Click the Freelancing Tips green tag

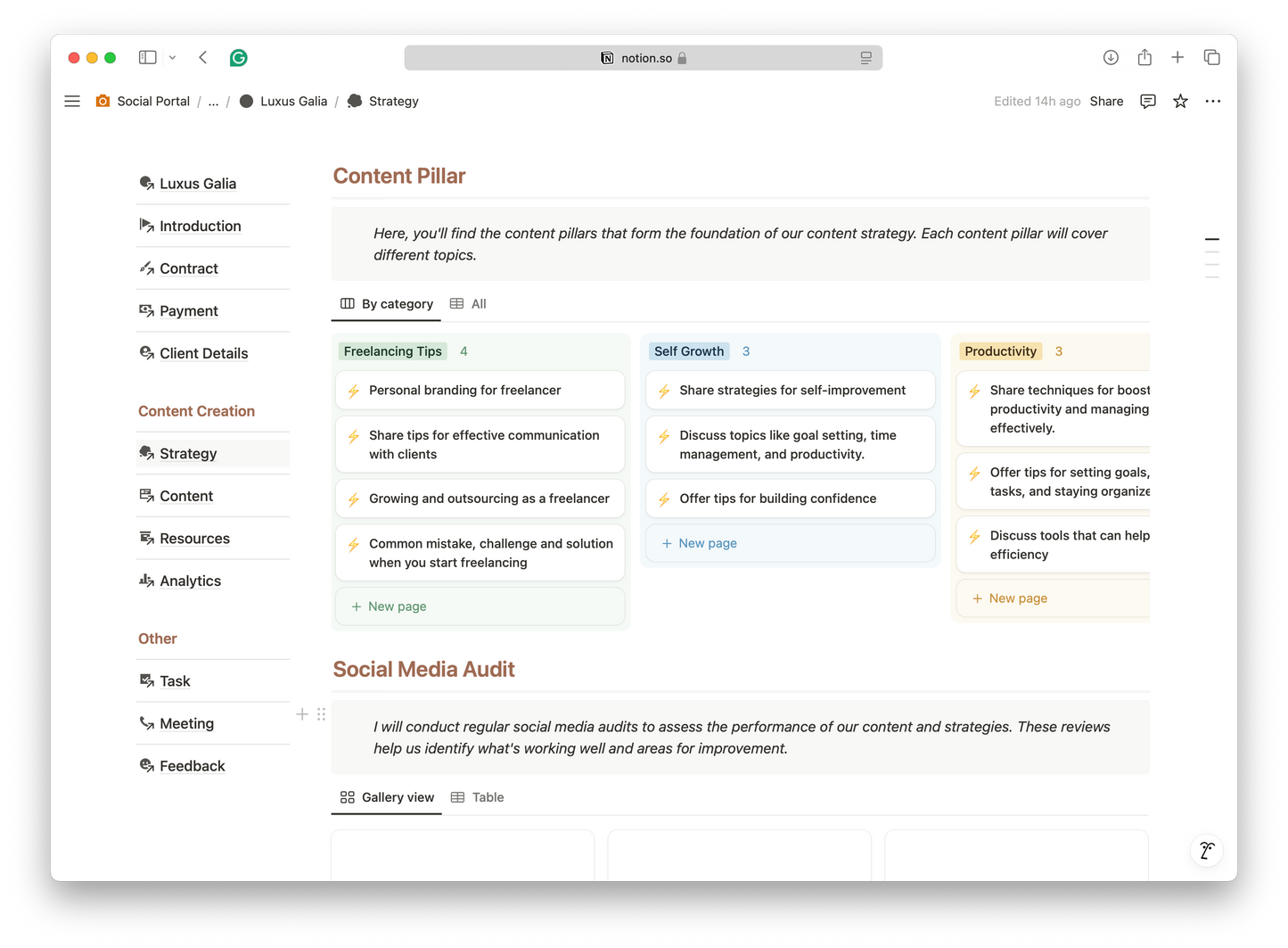392,351
